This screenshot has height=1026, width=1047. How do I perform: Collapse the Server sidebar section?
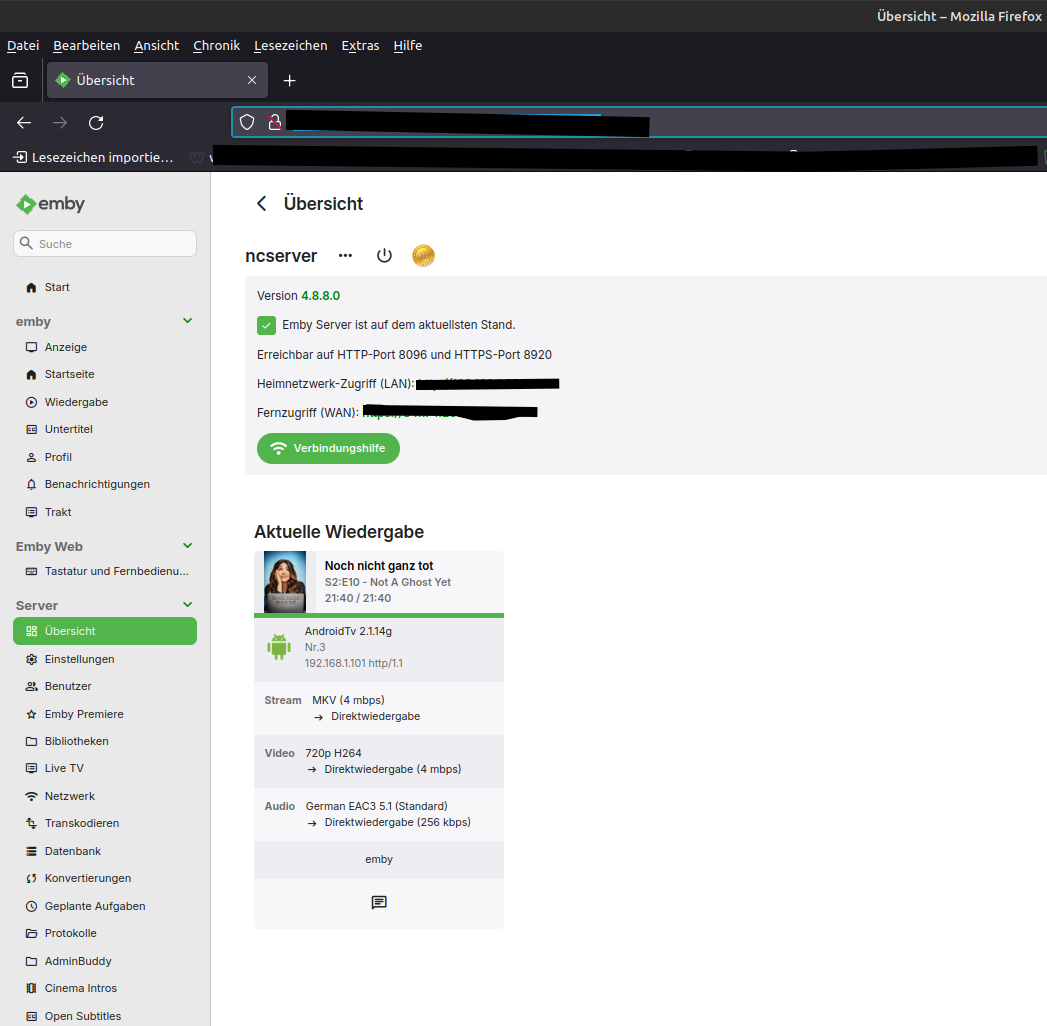tap(188, 605)
